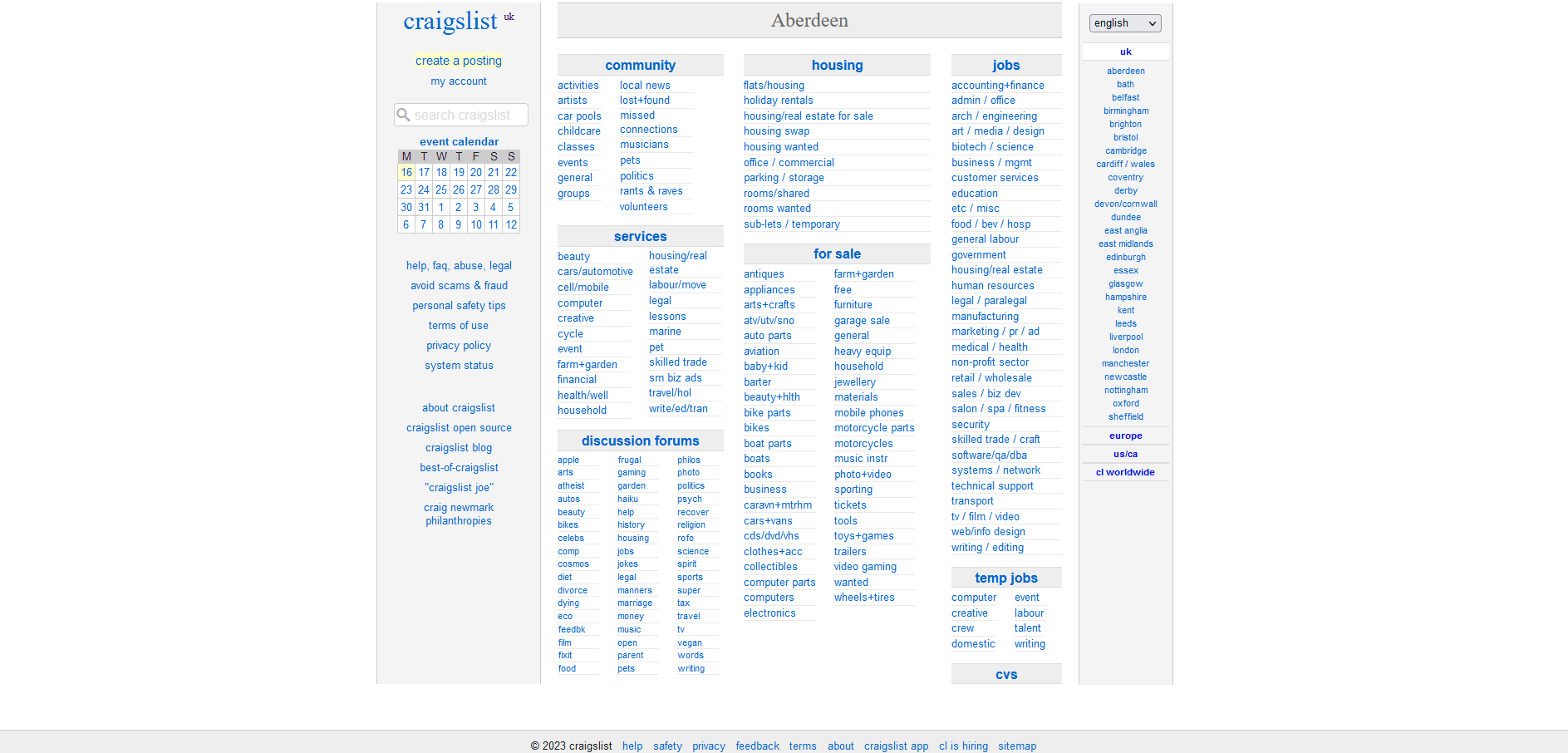Viewport: 1568px width, 753px height.
Task: Open personal safety tips
Action: coord(459,306)
